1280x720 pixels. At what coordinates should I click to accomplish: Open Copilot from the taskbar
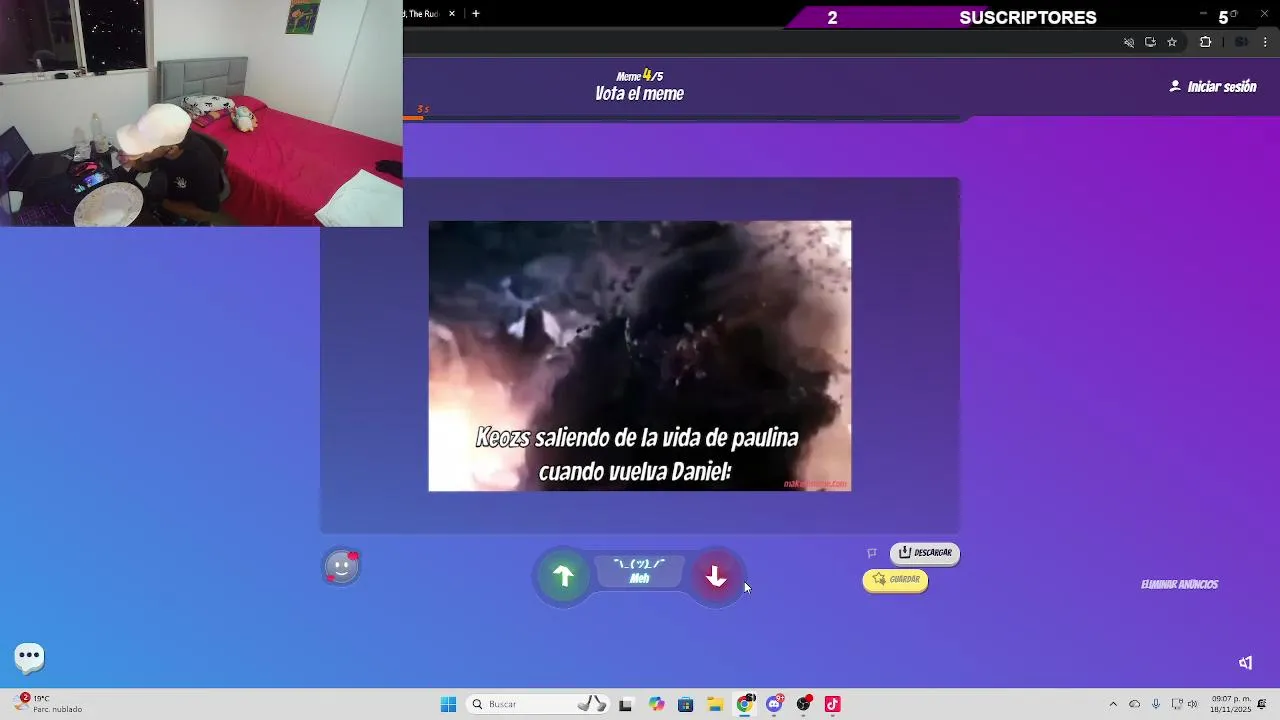click(x=656, y=704)
